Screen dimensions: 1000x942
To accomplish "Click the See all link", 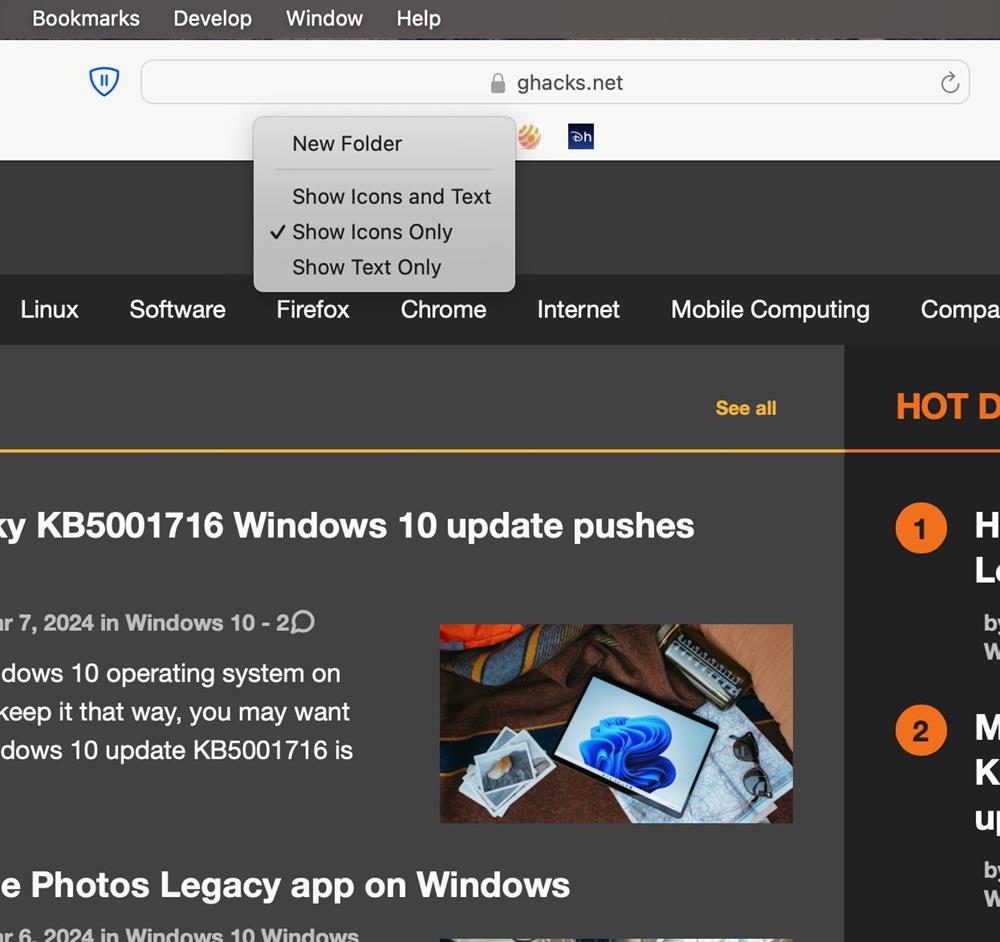I will click(x=745, y=408).
